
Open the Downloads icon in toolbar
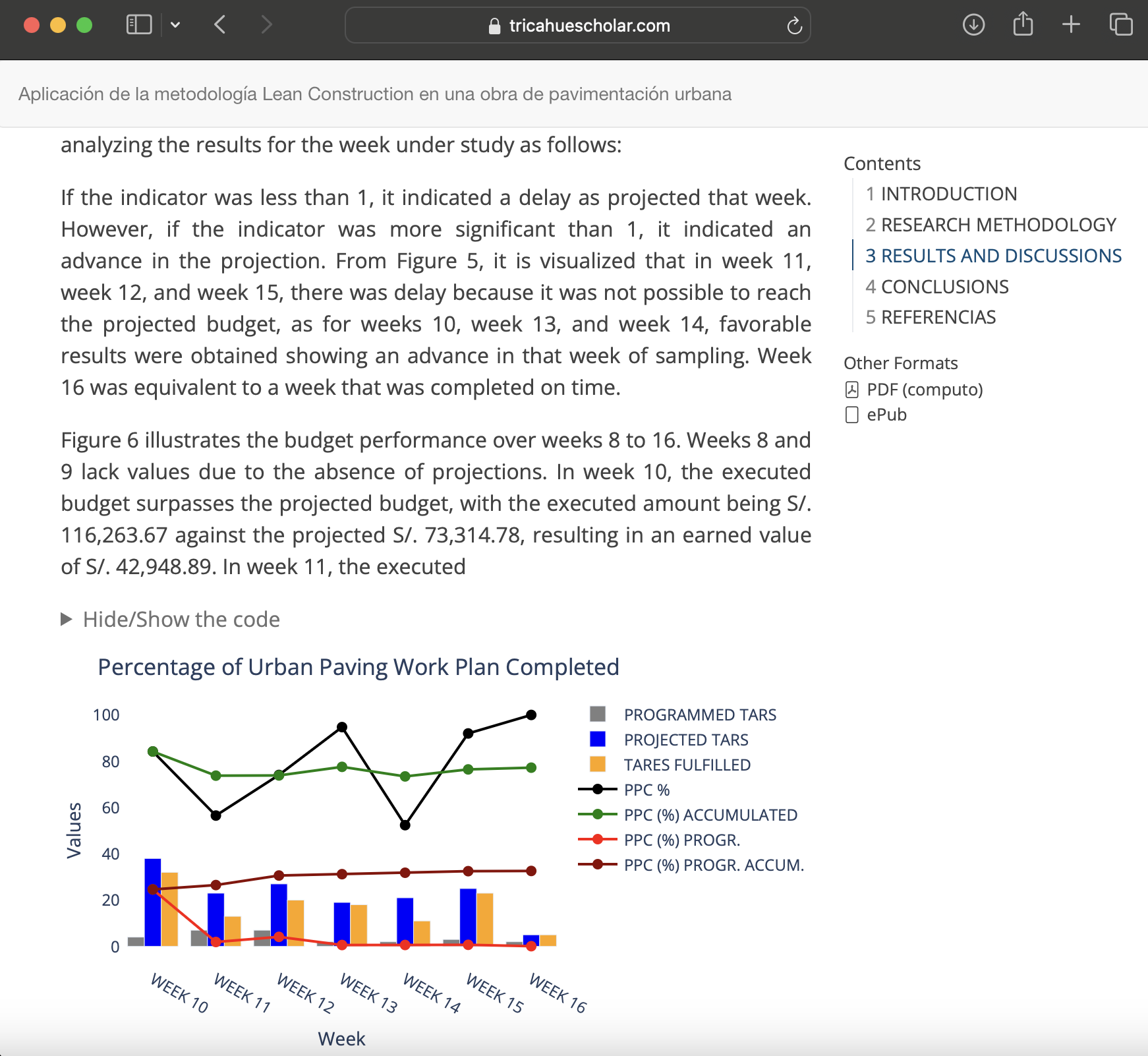[x=973, y=25]
